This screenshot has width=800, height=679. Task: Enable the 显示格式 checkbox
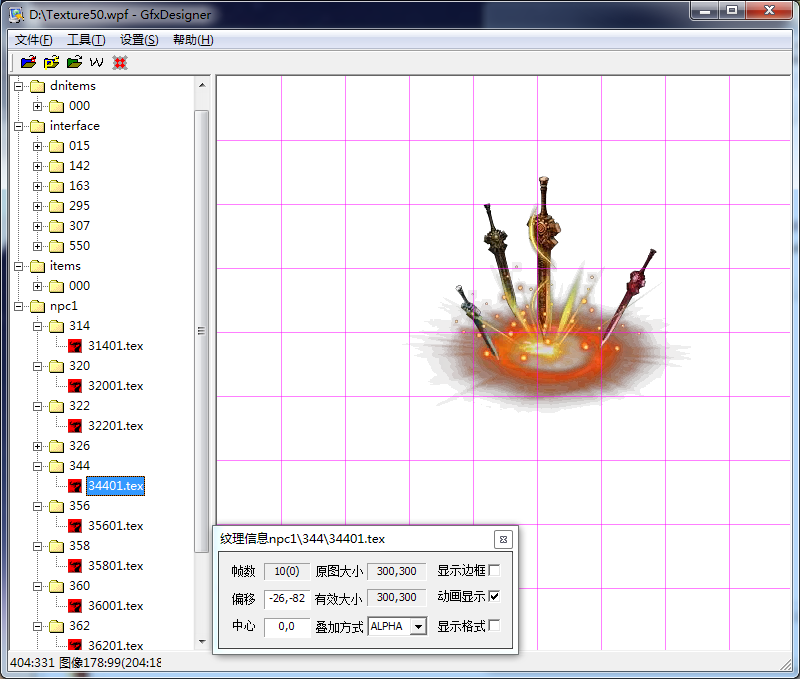coord(494,625)
